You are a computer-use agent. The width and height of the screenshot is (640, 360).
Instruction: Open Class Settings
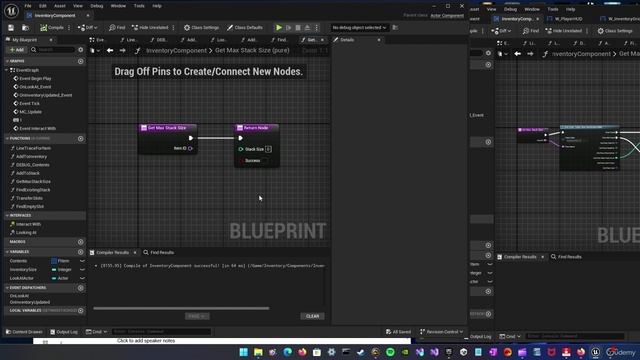click(201, 28)
